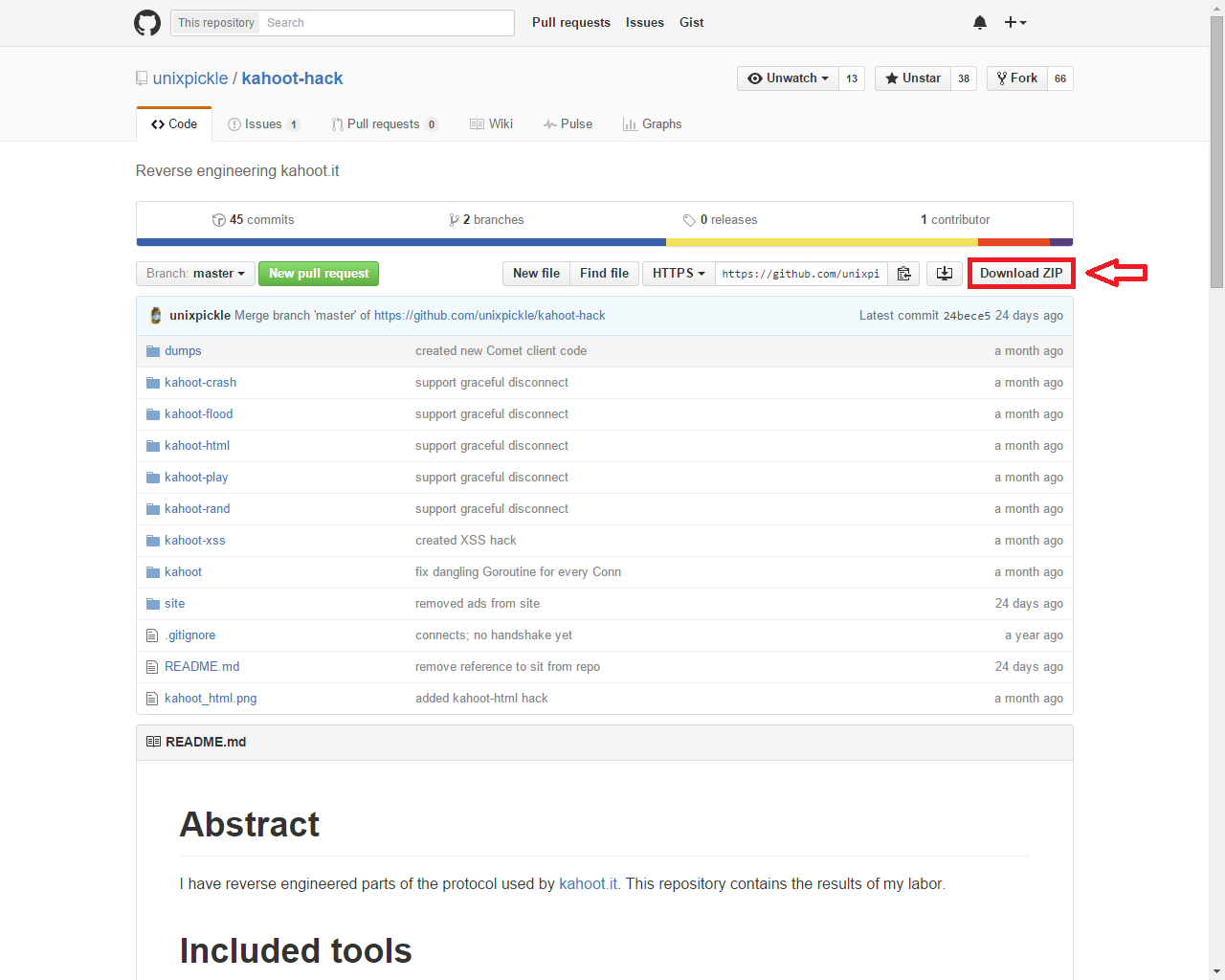Click the repository book icon
The width and height of the screenshot is (1225, 980).
click(142, 78)
